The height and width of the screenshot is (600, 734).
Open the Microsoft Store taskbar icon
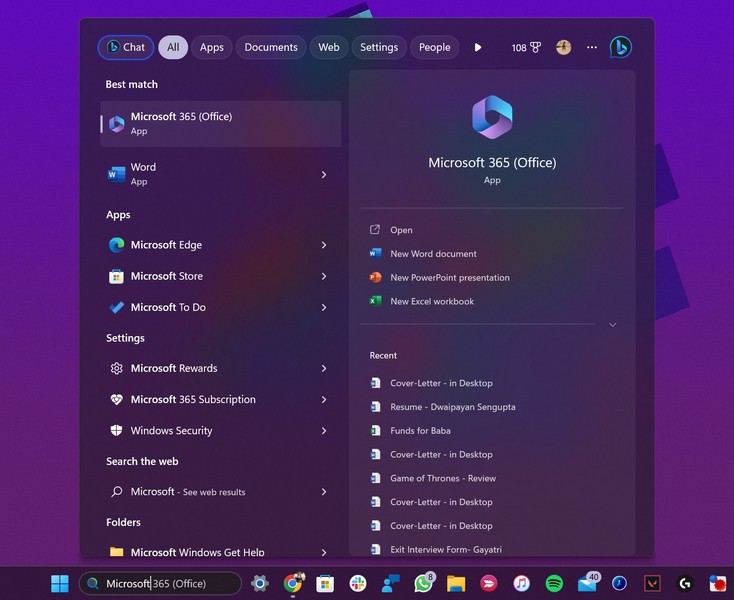324,583
